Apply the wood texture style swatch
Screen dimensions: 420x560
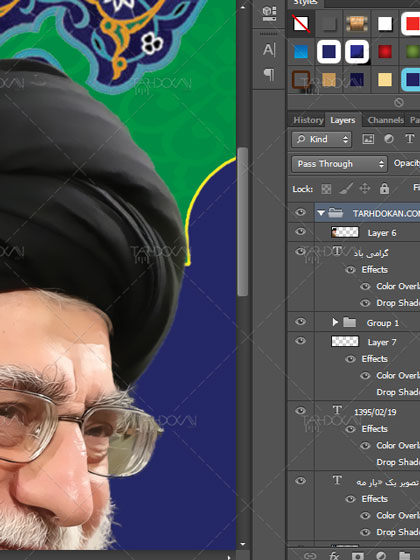pos(357,24)
